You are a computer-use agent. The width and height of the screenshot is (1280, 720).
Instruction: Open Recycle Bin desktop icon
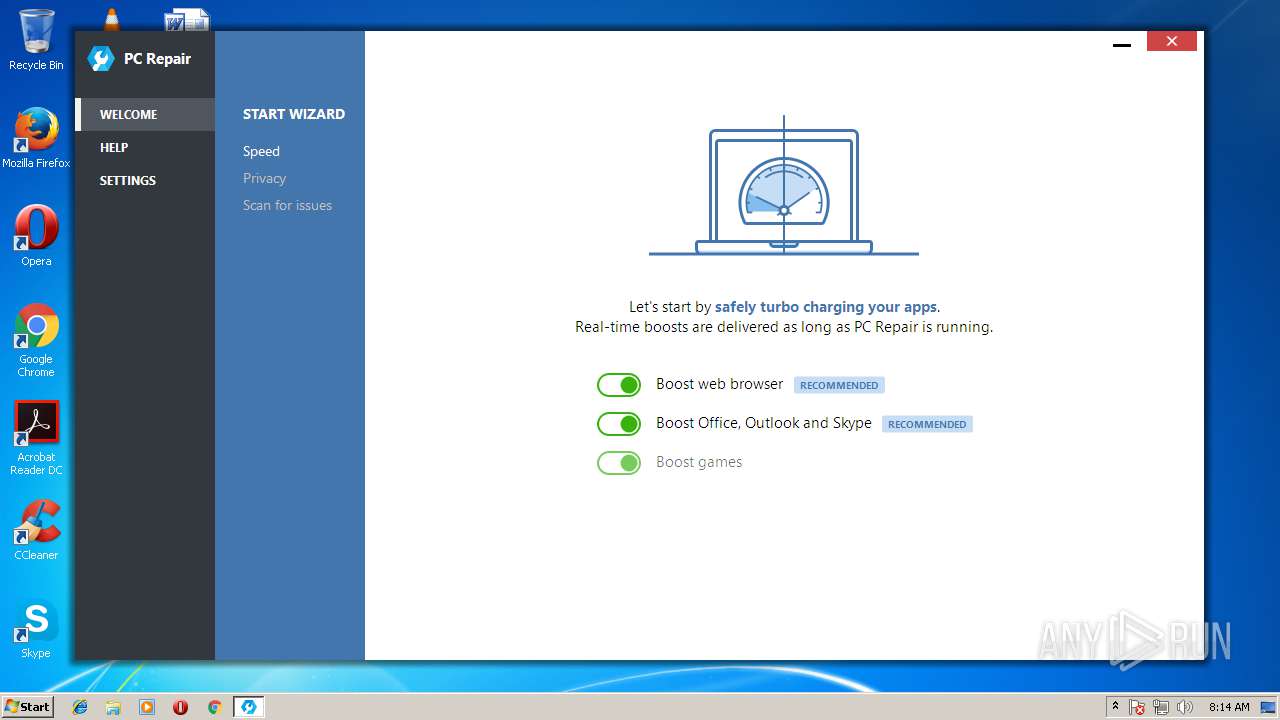(36, 40)
